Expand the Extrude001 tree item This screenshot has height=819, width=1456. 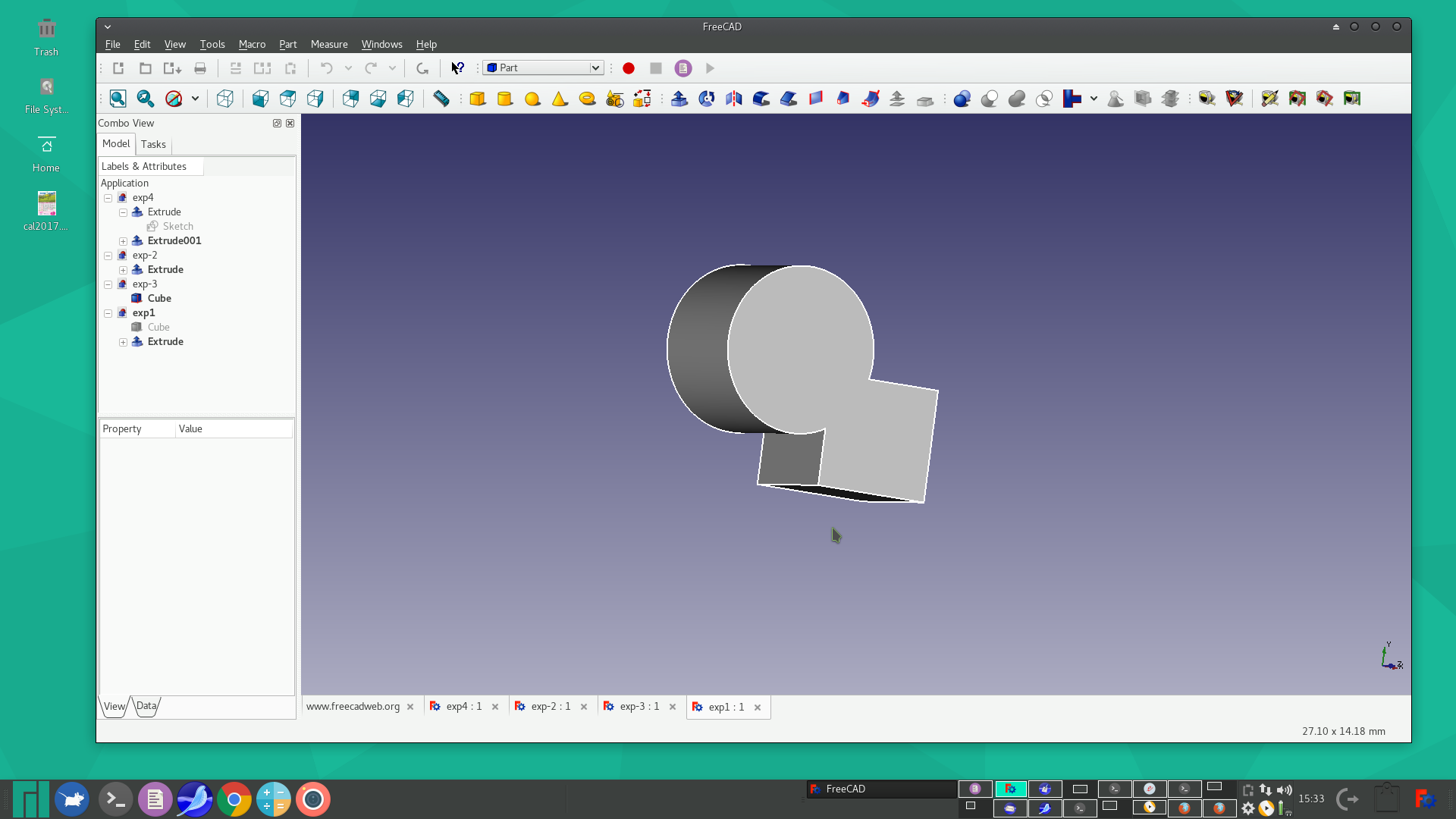click(x=123, y=241)
